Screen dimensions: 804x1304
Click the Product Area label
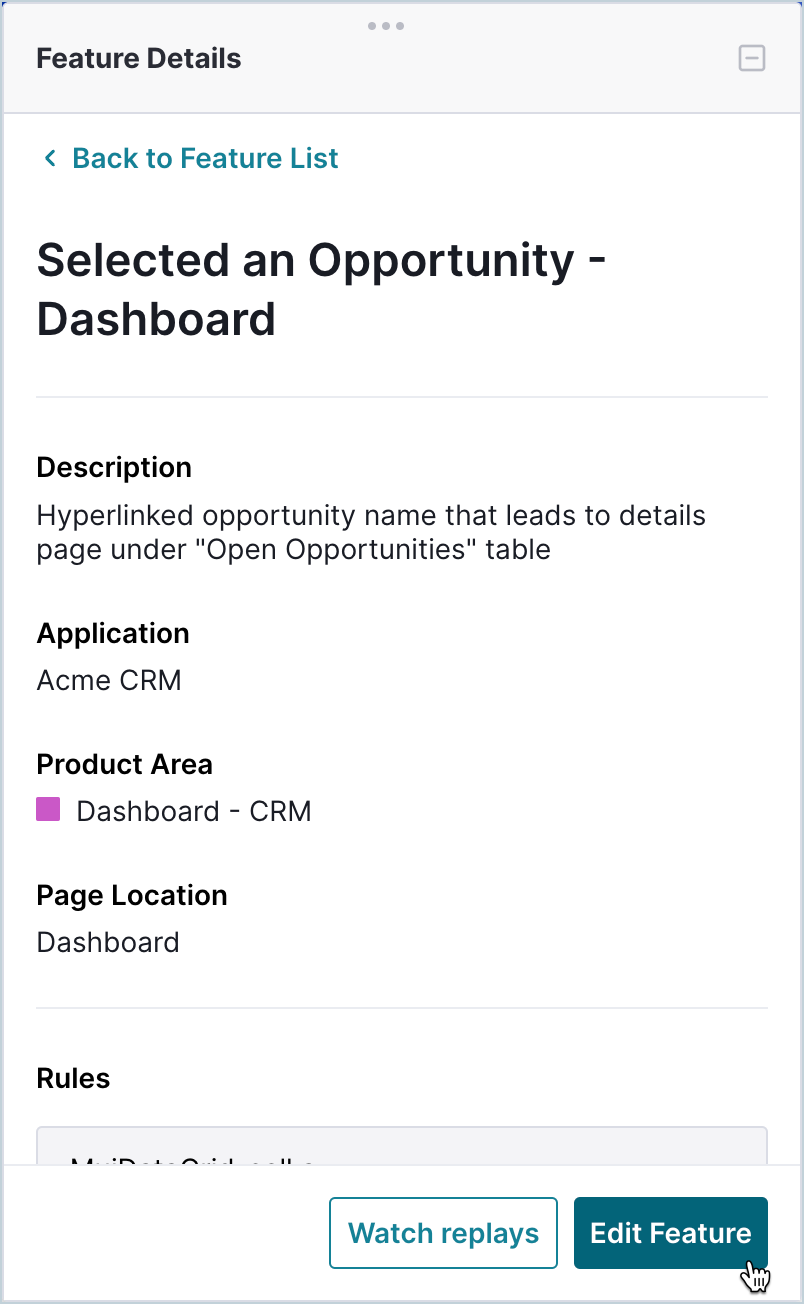124,764
